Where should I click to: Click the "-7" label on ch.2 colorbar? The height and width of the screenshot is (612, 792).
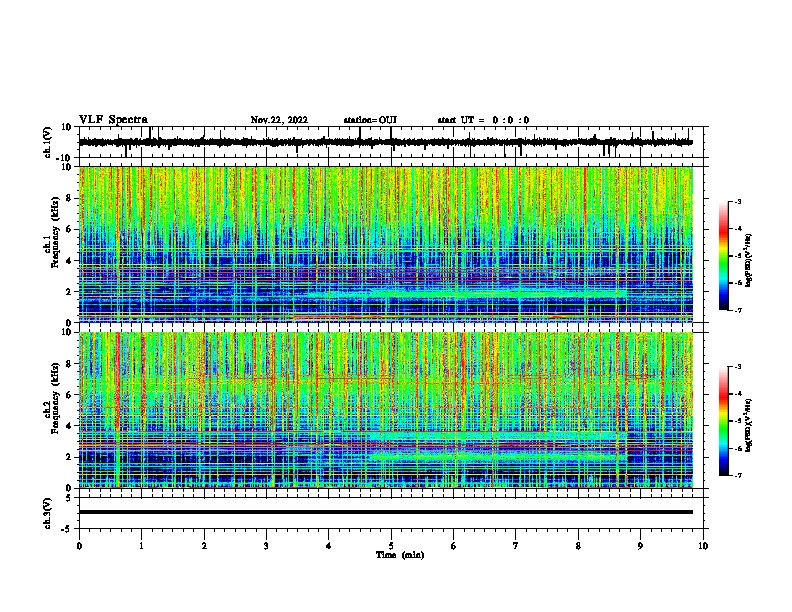pyautogui.click(x=737, y=476)
